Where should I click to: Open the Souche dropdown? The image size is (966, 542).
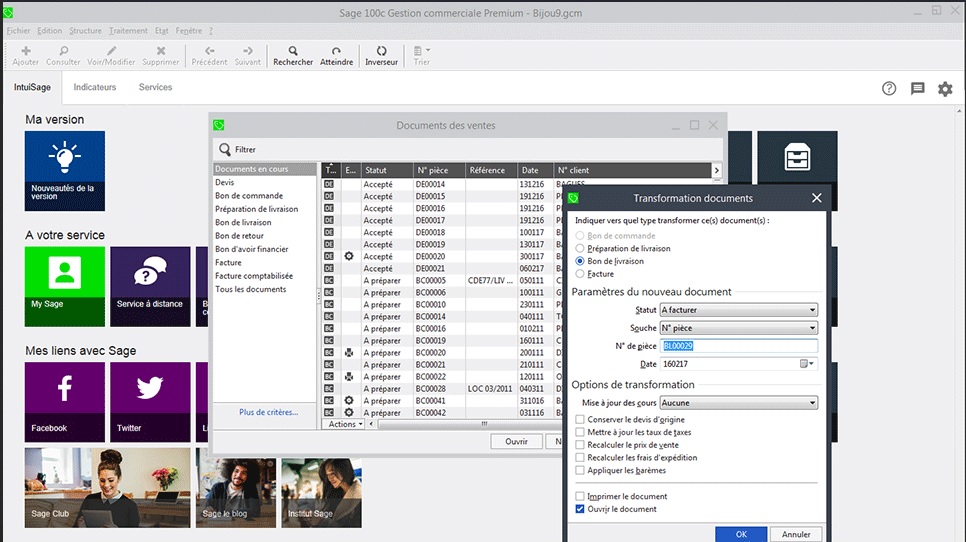pyautogui.click(x=739, y=328)
